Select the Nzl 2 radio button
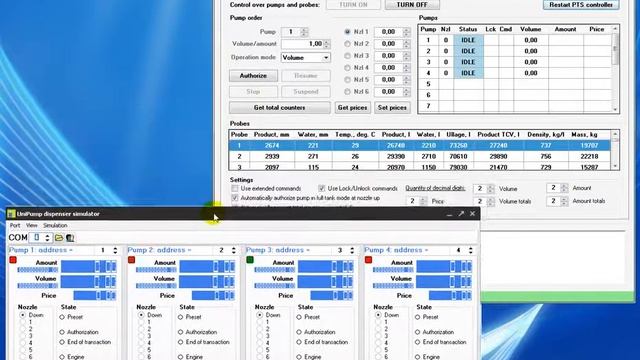Screen dimensions: 640x360 tap(347, 44)
